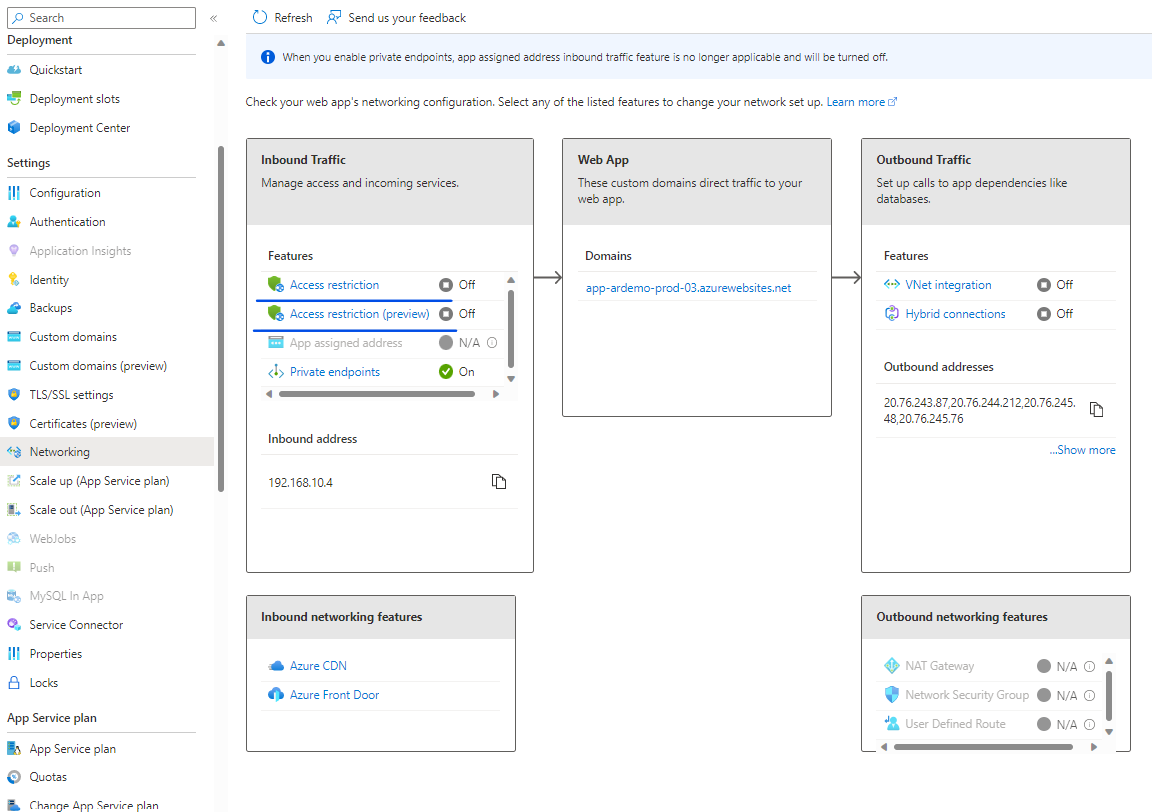Expand outbound addresses with Show more

point(1082,450)
